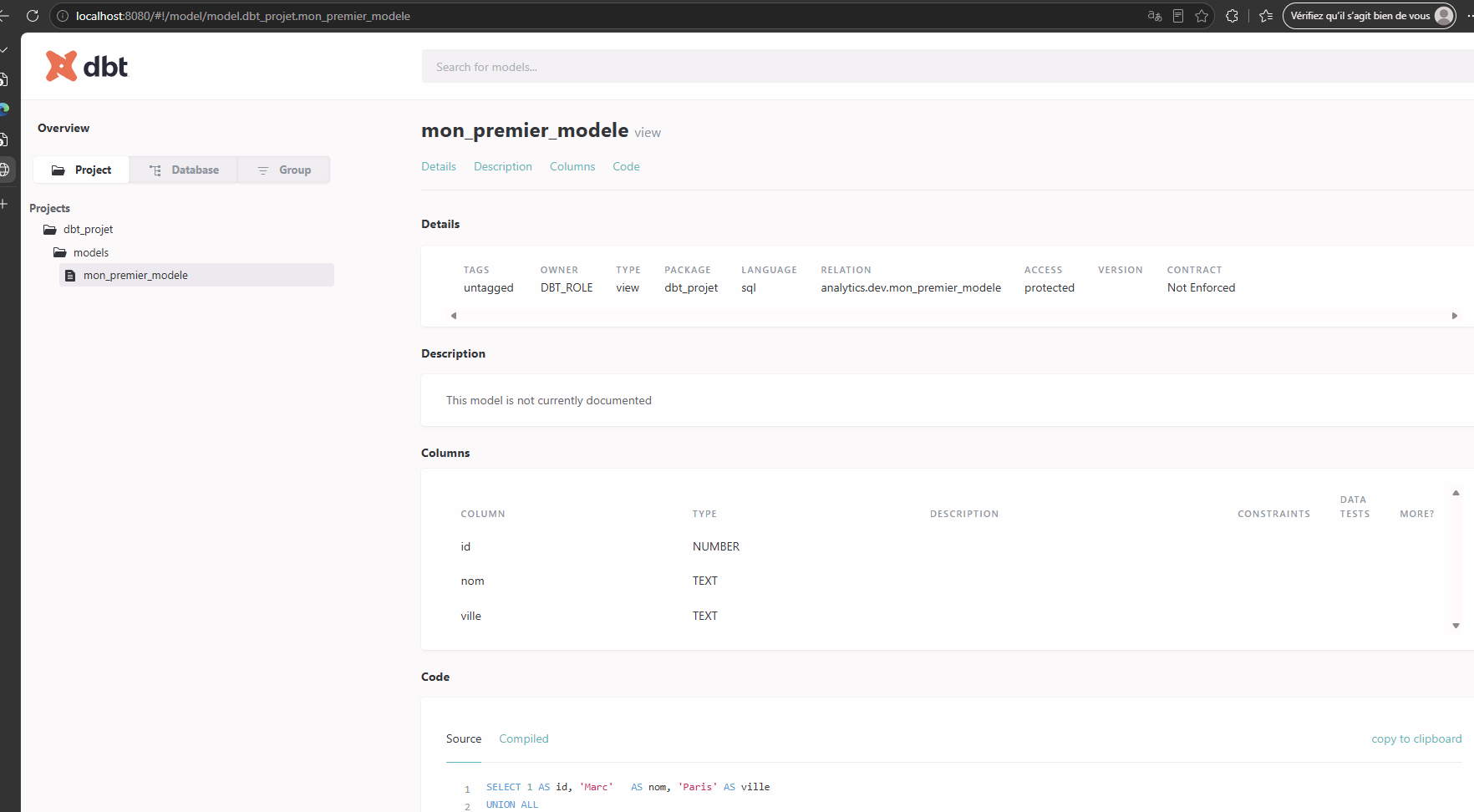Collapse the models folder
1474x812 pixels.
(x=60, y=252)
